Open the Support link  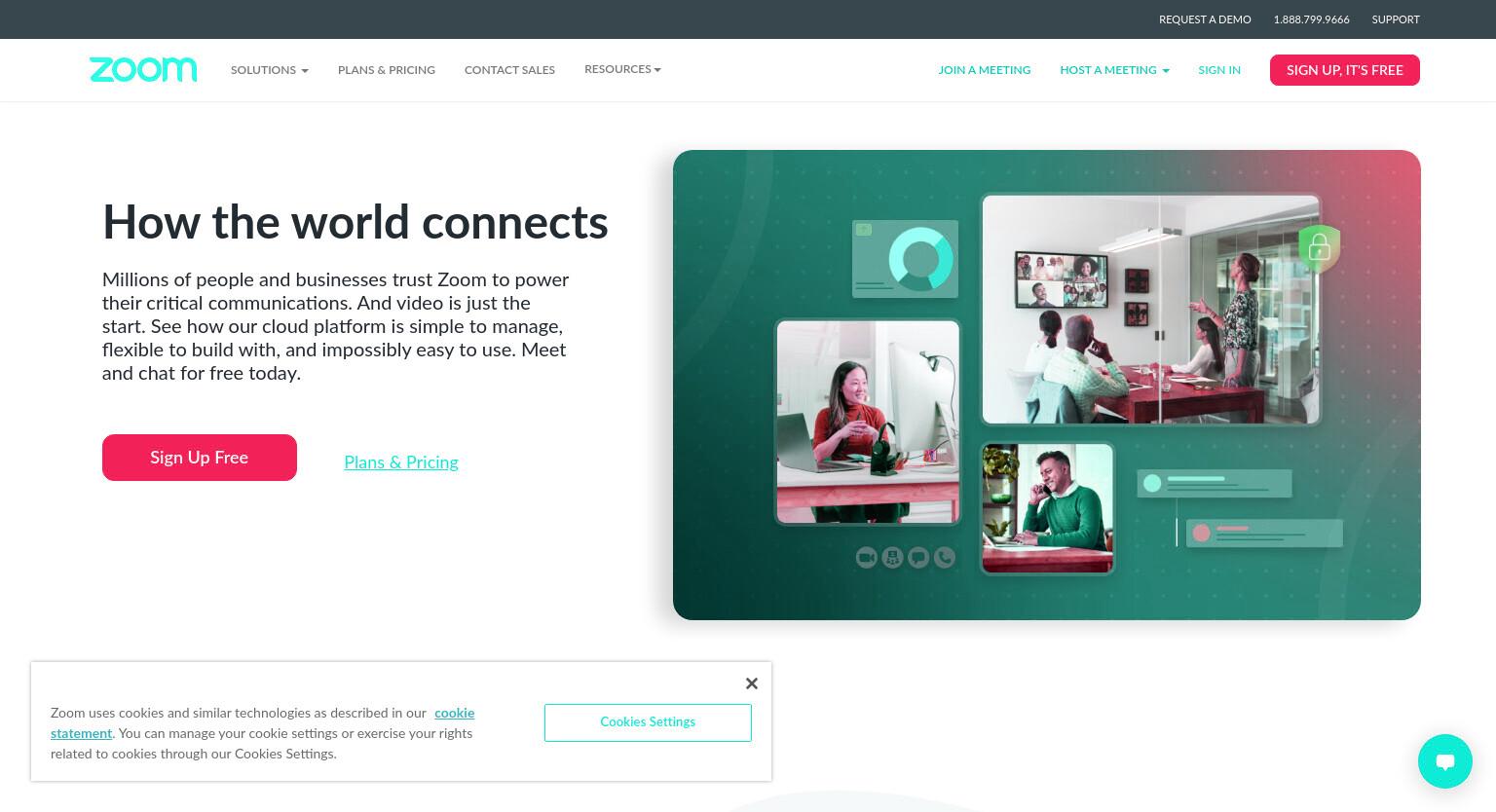(1396, 19)
